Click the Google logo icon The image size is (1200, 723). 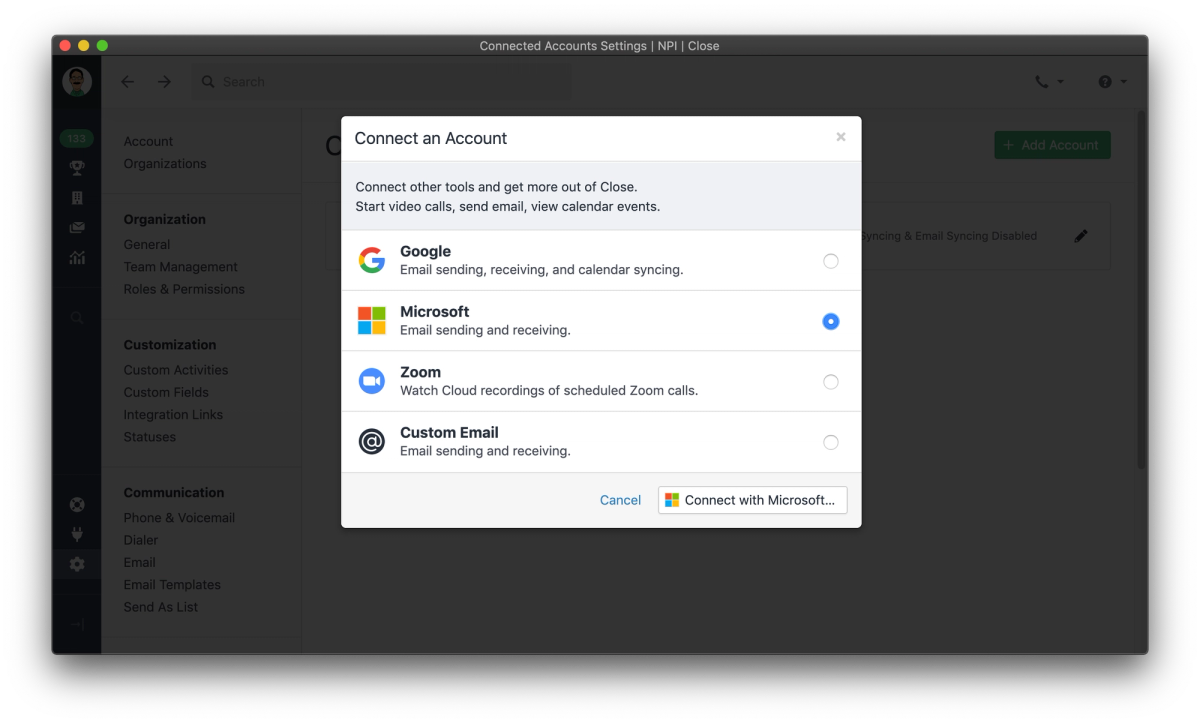click(372, 261)
